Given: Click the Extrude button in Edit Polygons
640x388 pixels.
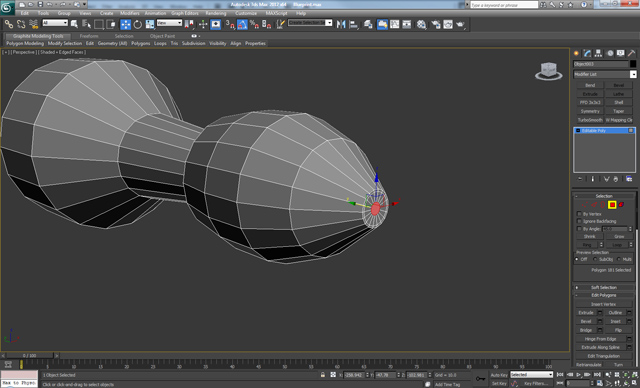Looking at the screenshot, I should [x=586, y=313].
